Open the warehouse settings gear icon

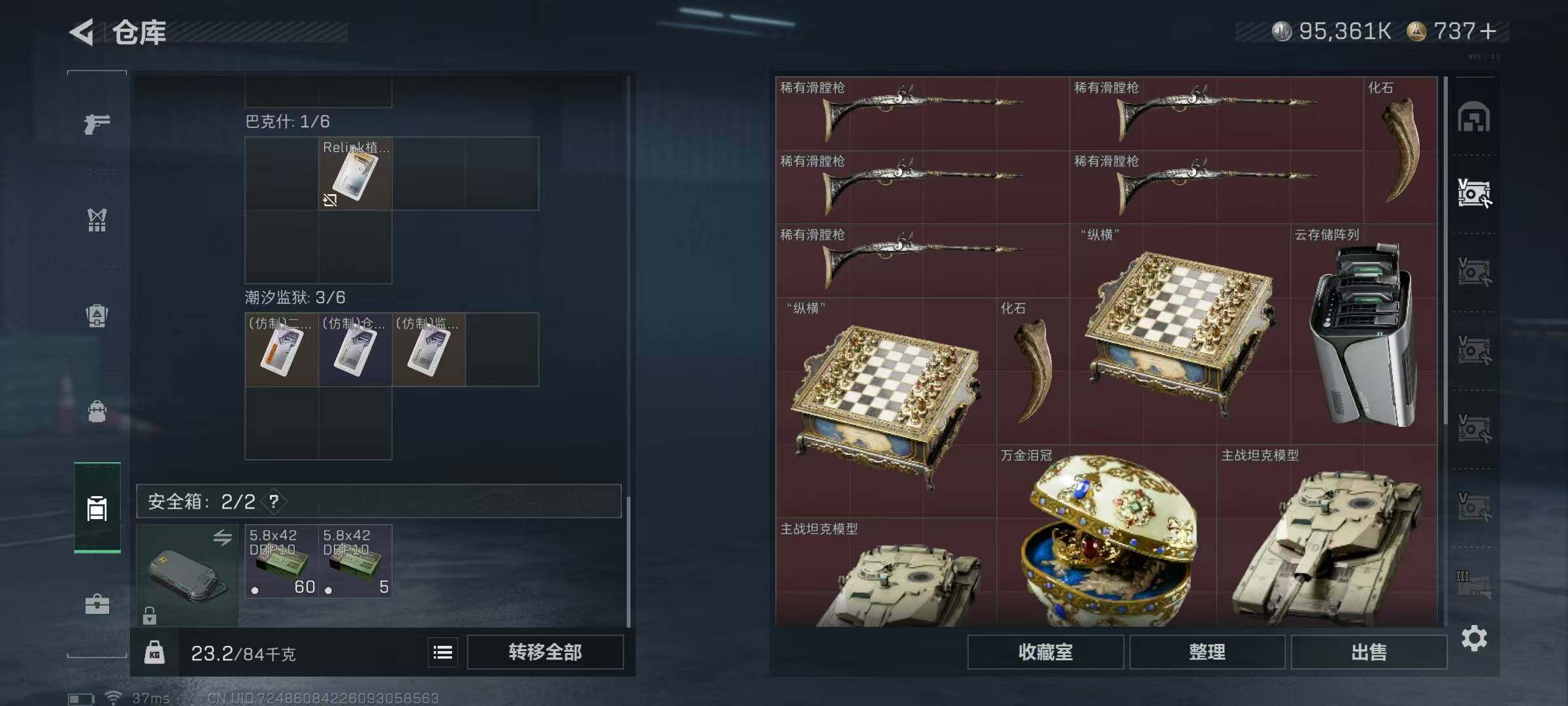pyautogui.click(x=1474, y=638)
